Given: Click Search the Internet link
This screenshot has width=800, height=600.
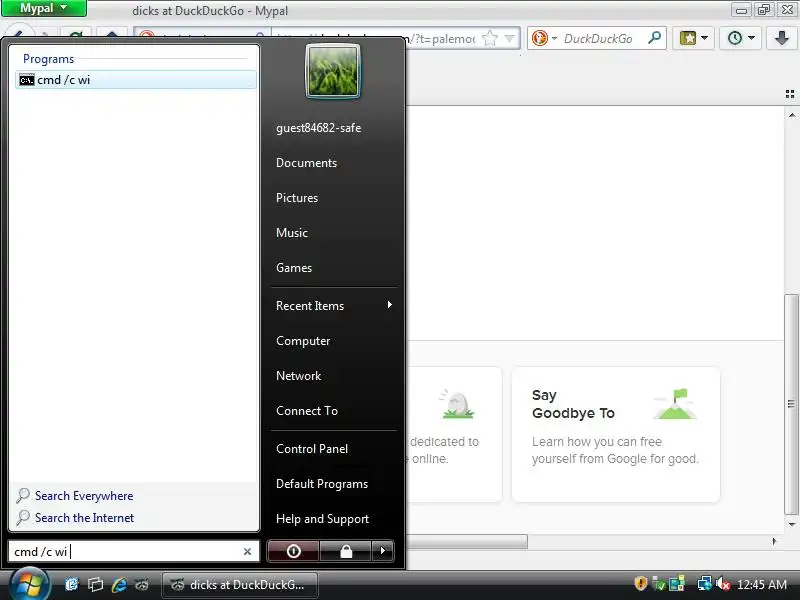Looking at the screenshot, I should [x=84, y=518].
